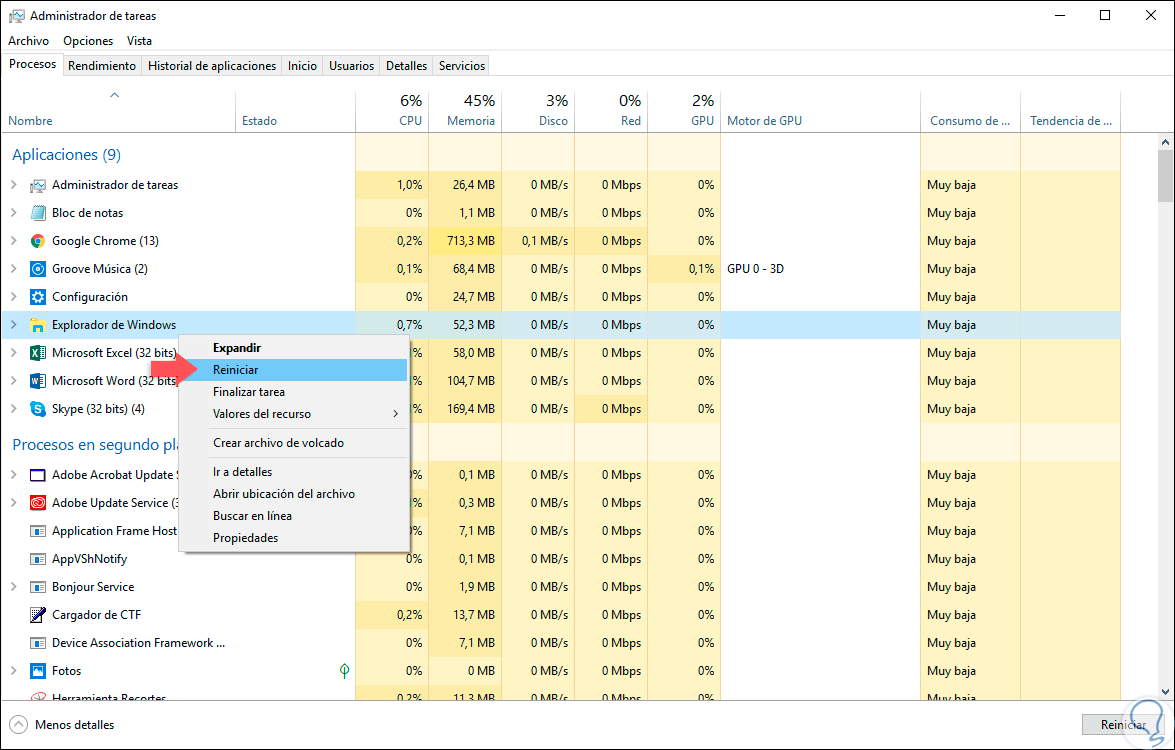The width and height of the screenshot is (1175, 750).
Task: Choose Reiniciar from the context menu
Action: pyautogui.click(x=236, y=370)
